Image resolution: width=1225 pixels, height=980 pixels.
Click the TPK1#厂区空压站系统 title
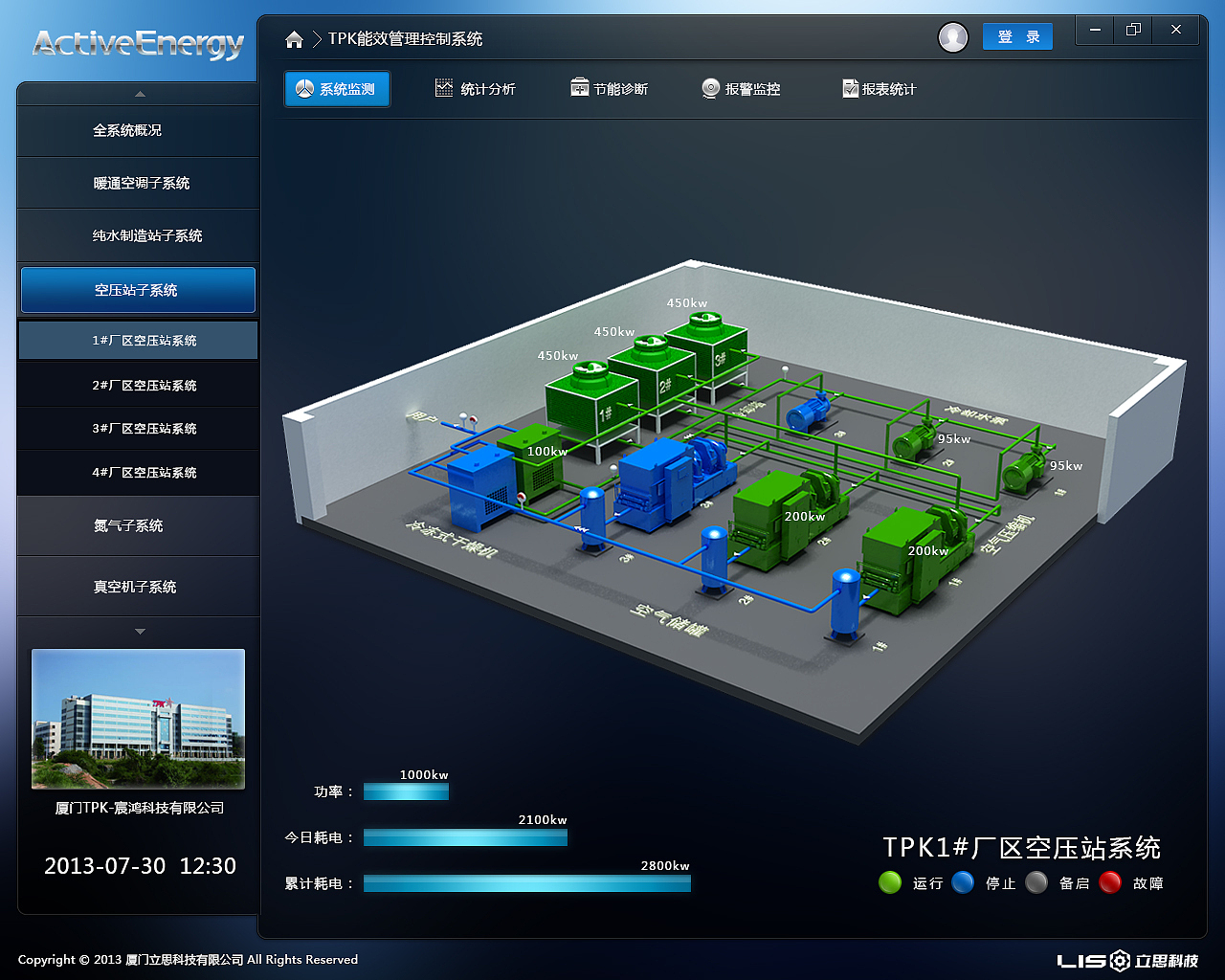click(x=1021, y=848)
